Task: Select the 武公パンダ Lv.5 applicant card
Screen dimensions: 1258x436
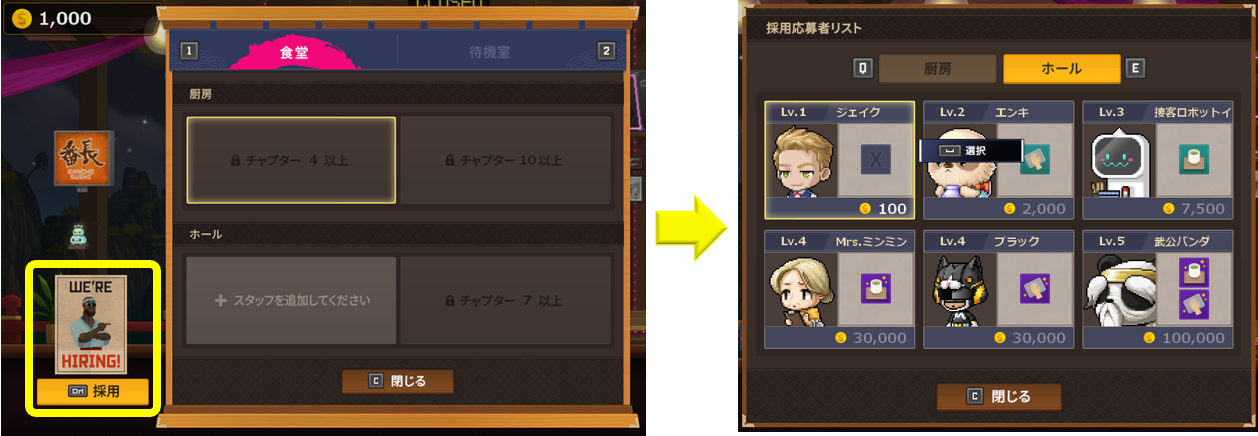Action: click(x=1158, y=289)
